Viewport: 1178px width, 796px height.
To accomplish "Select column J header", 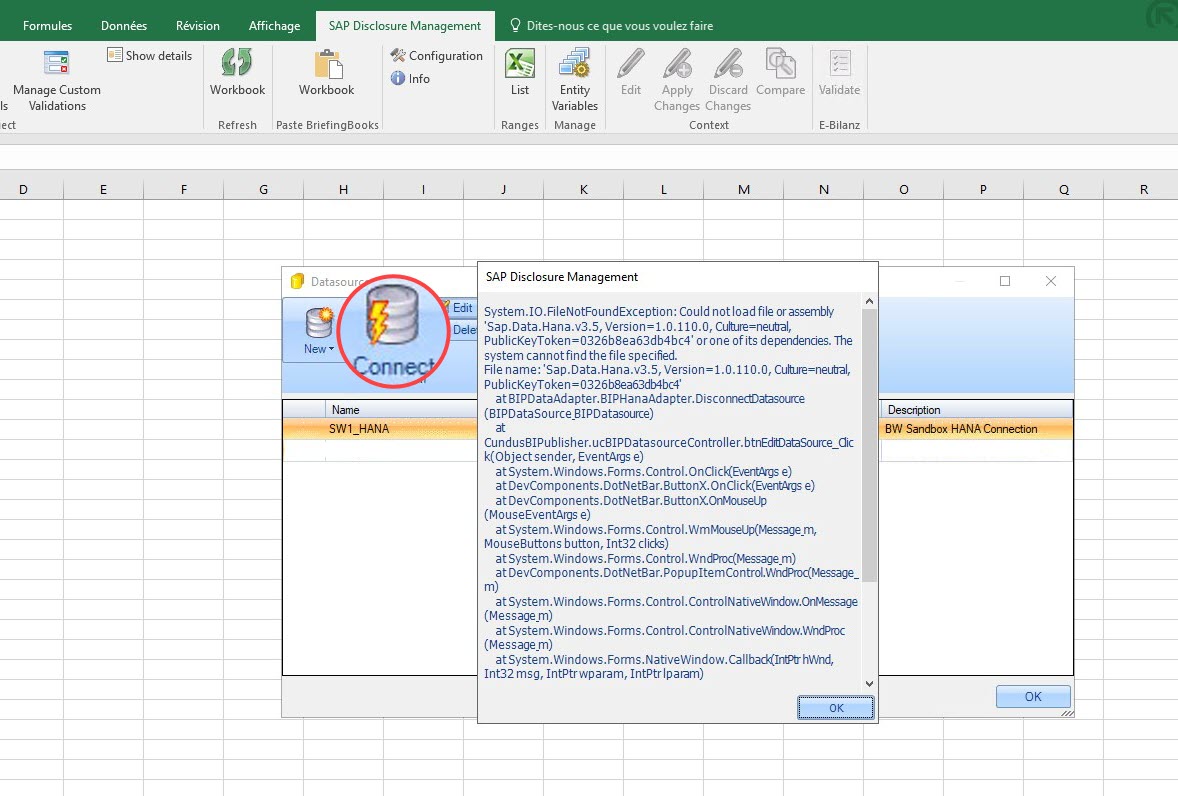I will (503, 189).
